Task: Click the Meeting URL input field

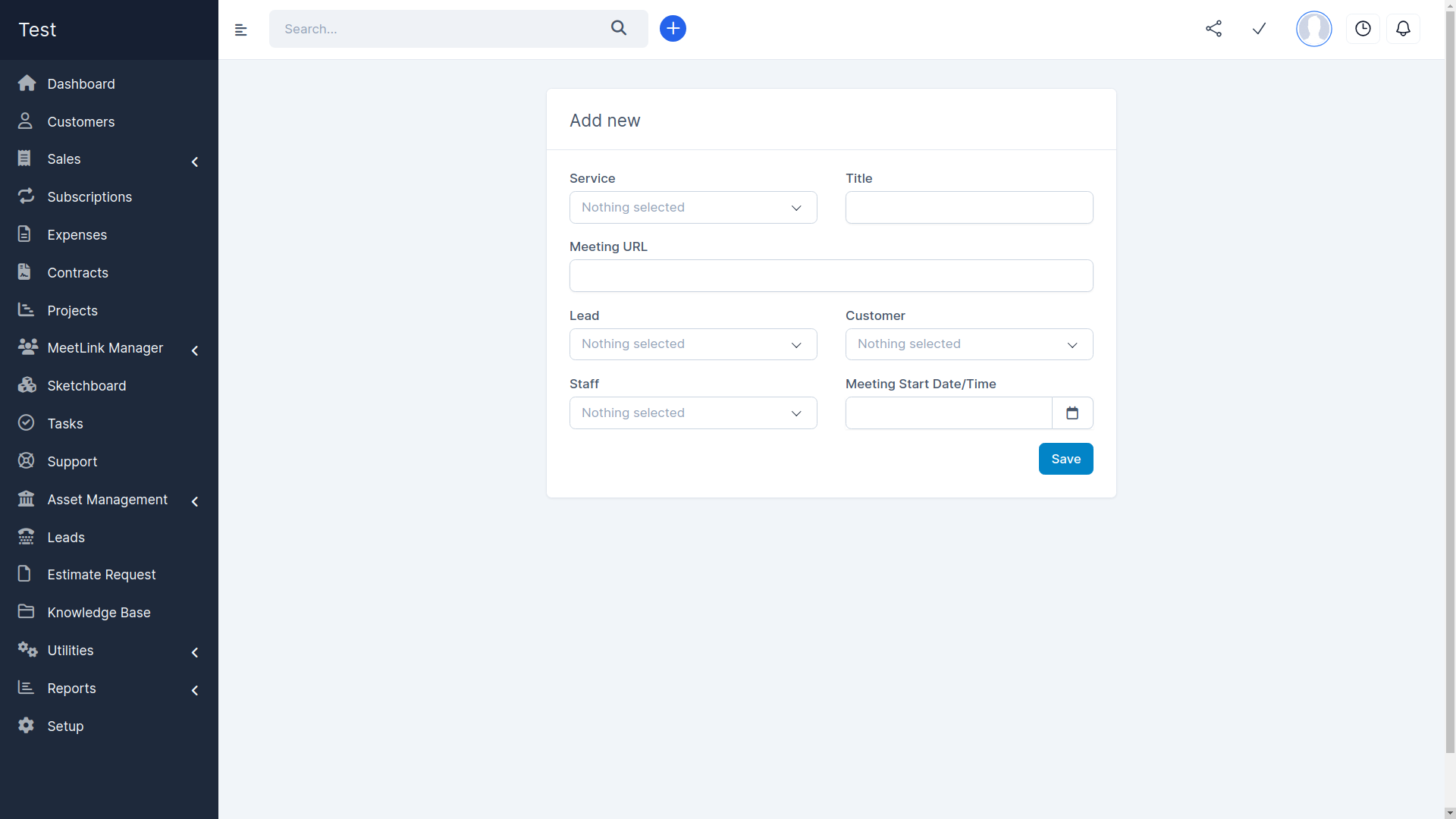Action: point(830,276)
